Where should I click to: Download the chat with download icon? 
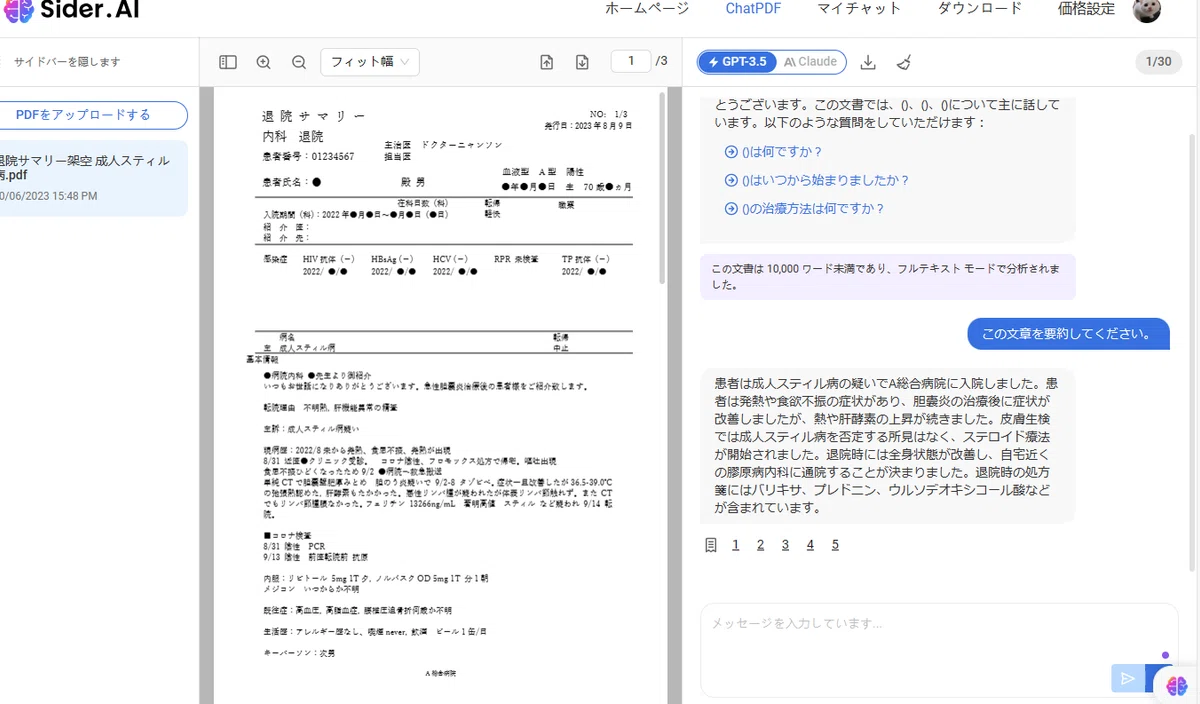868,62
